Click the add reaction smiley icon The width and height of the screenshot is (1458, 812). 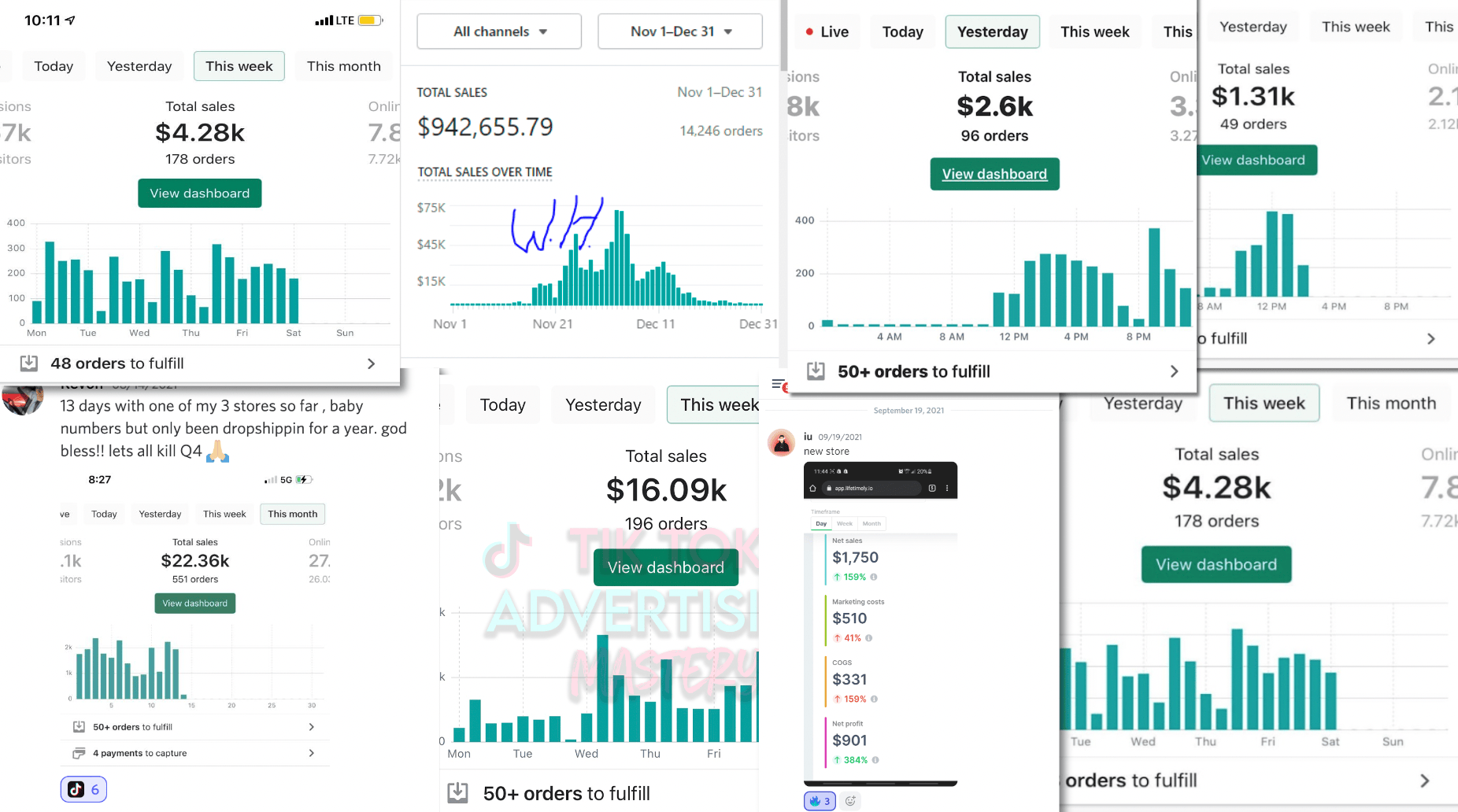pos(850,801)
